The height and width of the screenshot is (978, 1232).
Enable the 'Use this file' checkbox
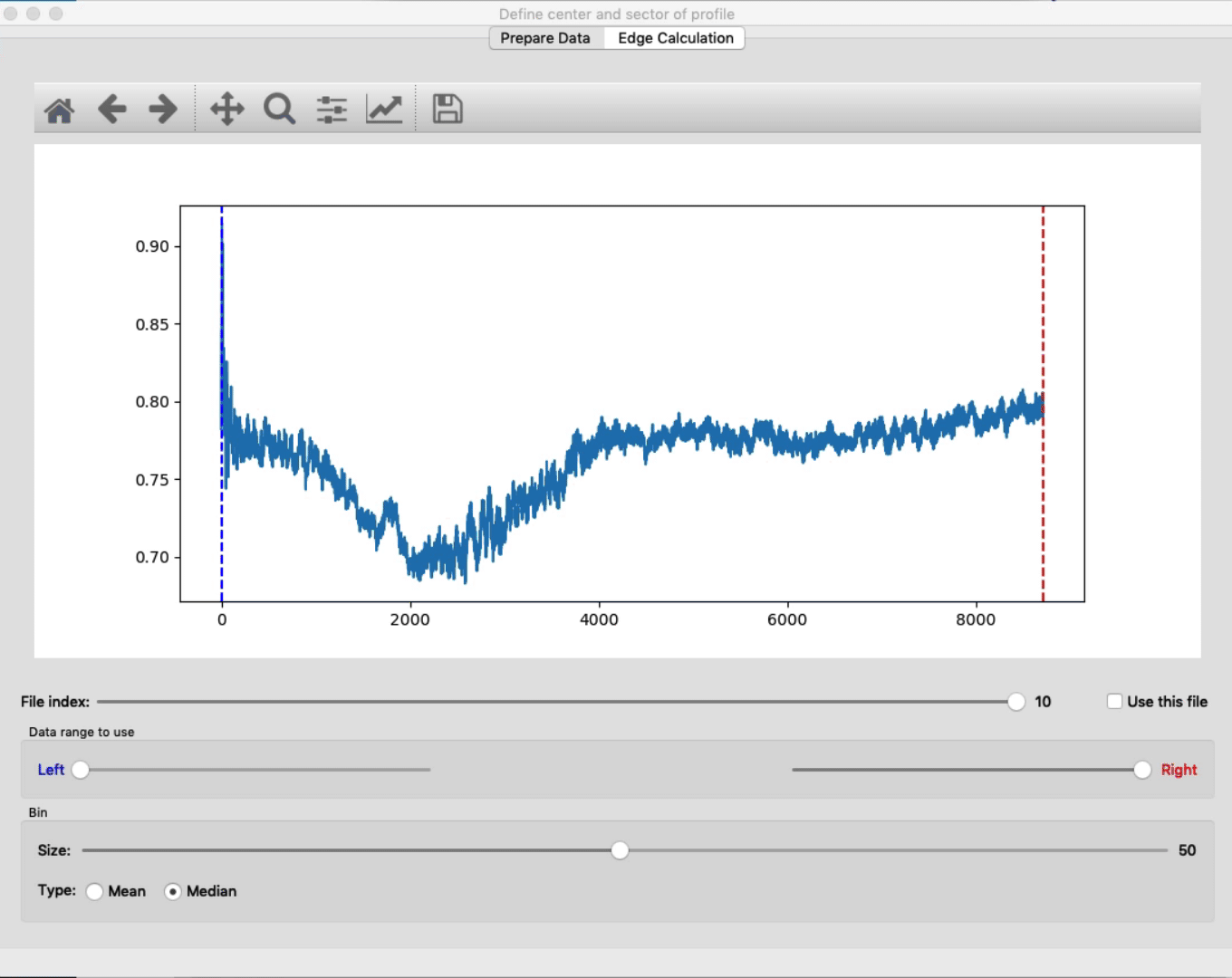pyautogui.click(x=1115, y=702)
